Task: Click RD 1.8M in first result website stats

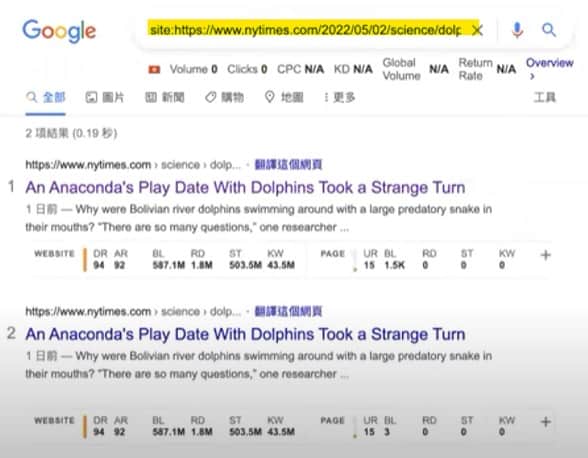Action: pyautogui.click(x=202, y=265)
